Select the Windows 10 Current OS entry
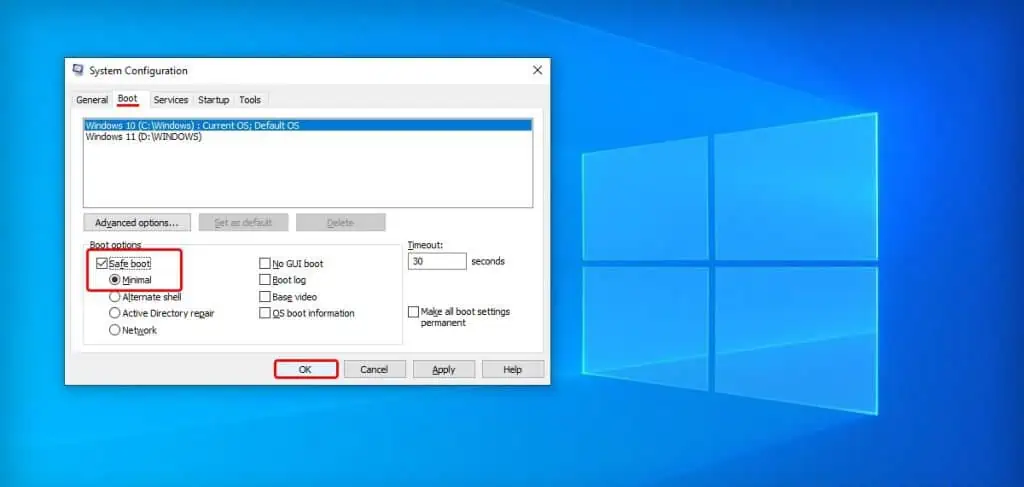 pyautogui.click(x=192, y=126)
